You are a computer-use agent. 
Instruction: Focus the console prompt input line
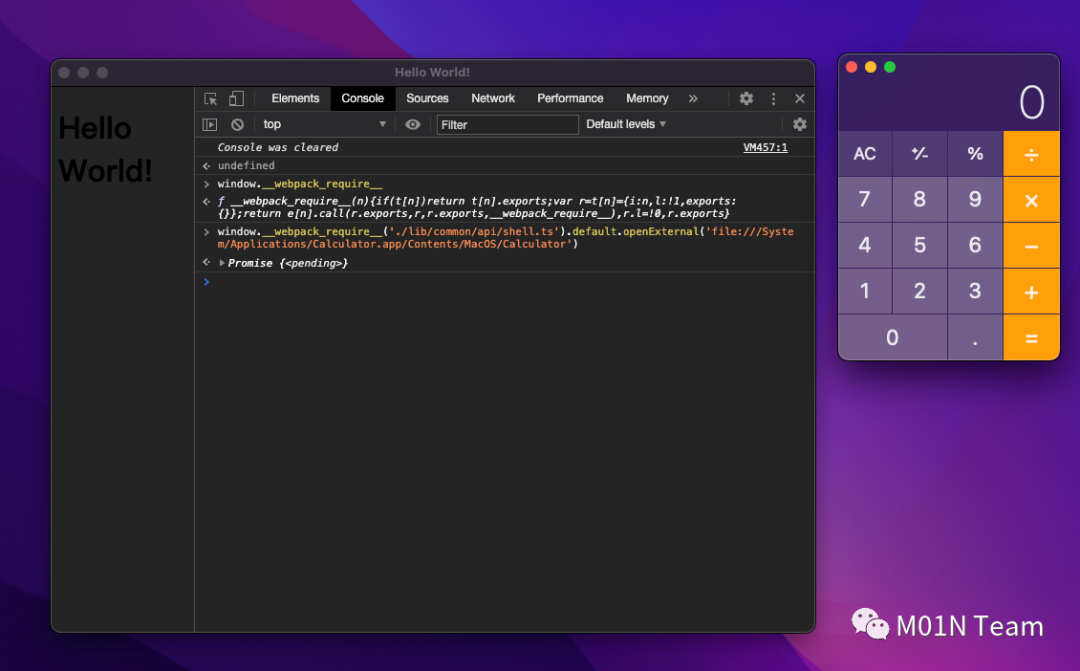pos(510,282)
